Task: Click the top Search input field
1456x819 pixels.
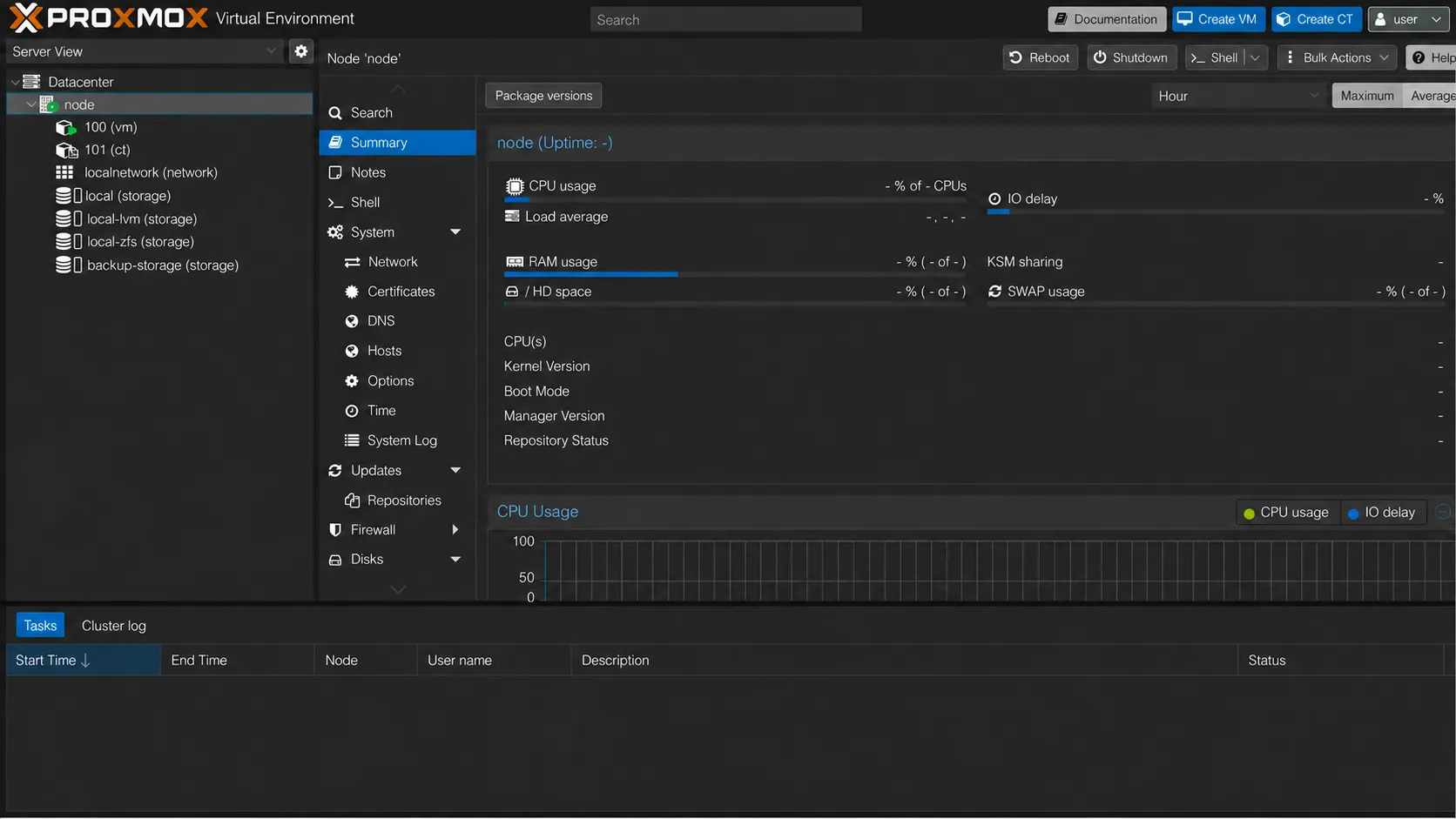Action: (726, 19)
